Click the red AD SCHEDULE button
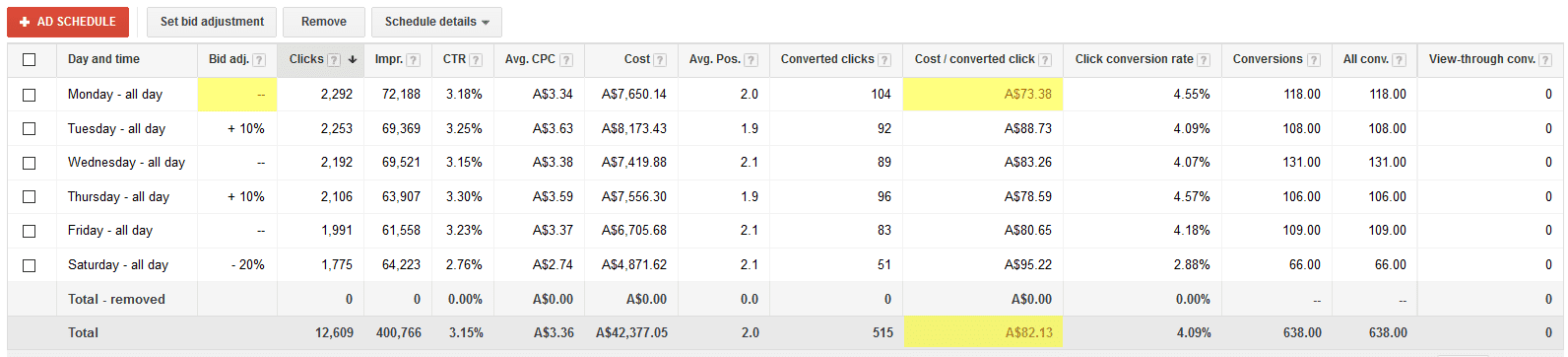The width and height of the screenshot is (1568, 357). point(68,22)
